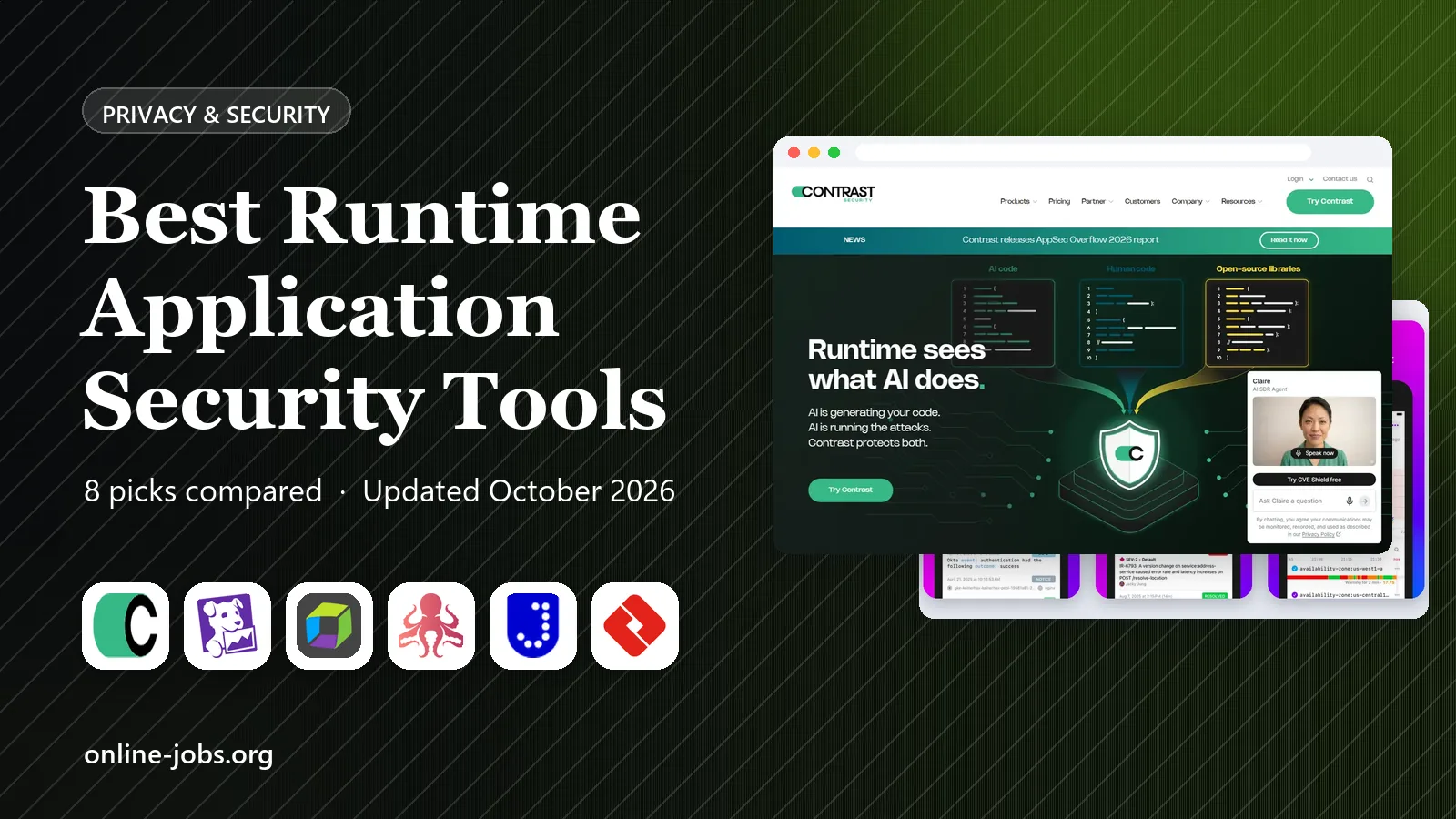Click the glowing shield emblem in hero
The height and width of the screenshot is (819, 1456).
click(x=1129, y=454)
